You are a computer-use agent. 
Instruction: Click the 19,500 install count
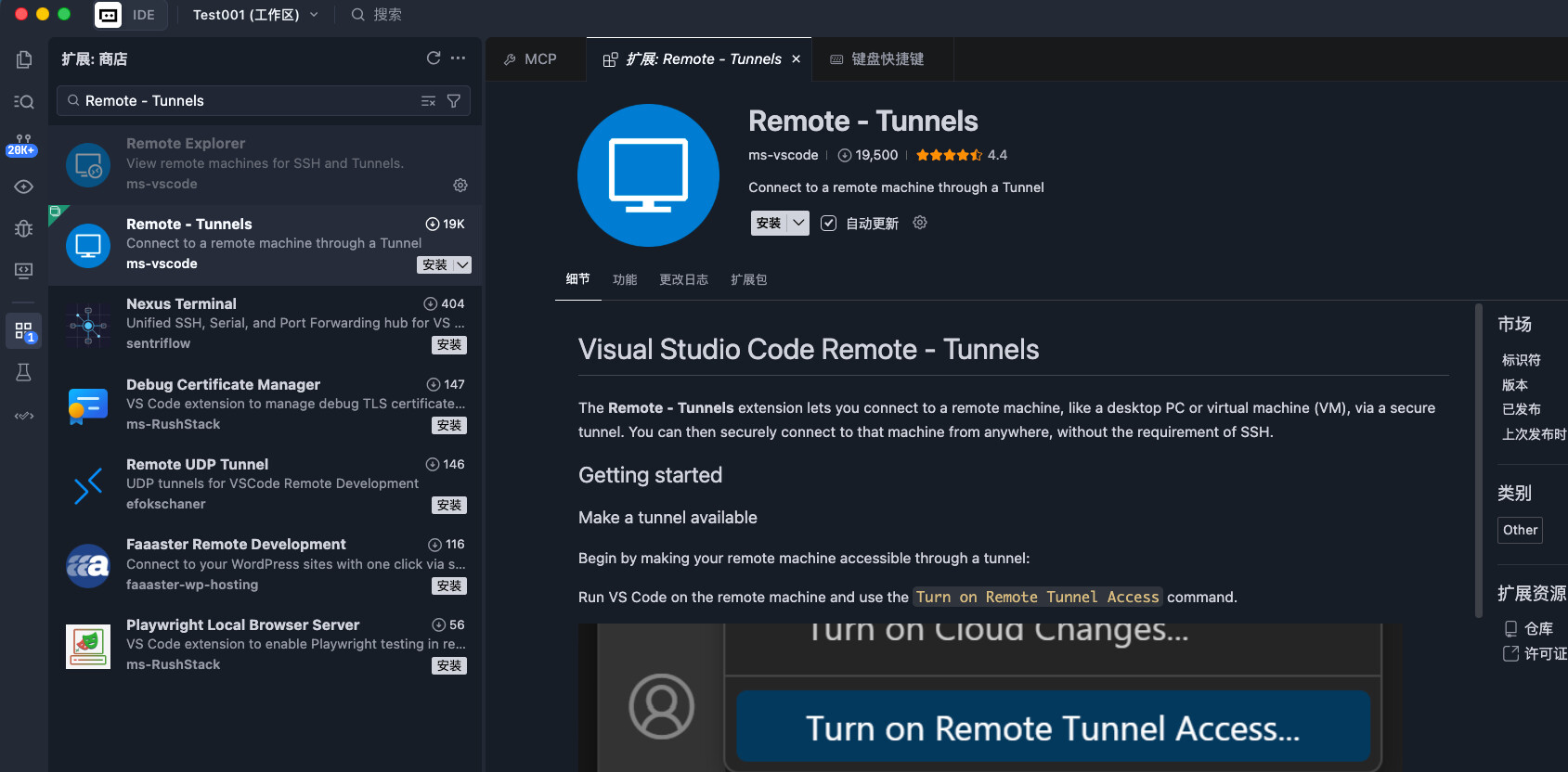(868, 155)
